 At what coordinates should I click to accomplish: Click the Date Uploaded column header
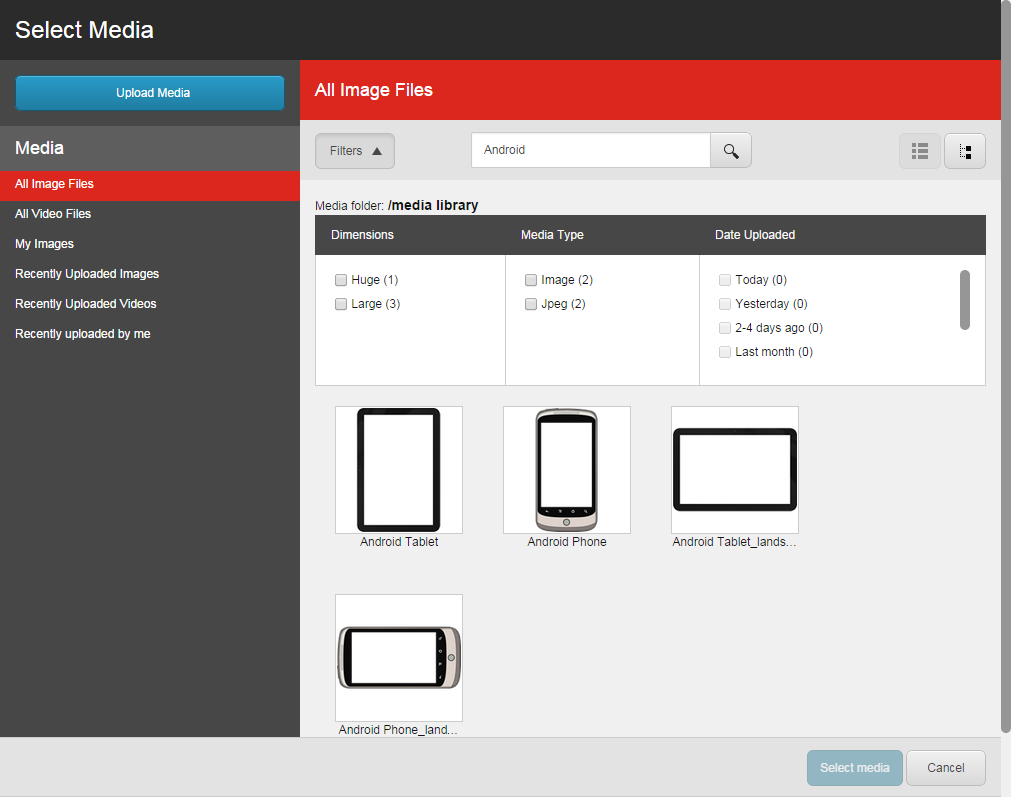pos(754,235)
